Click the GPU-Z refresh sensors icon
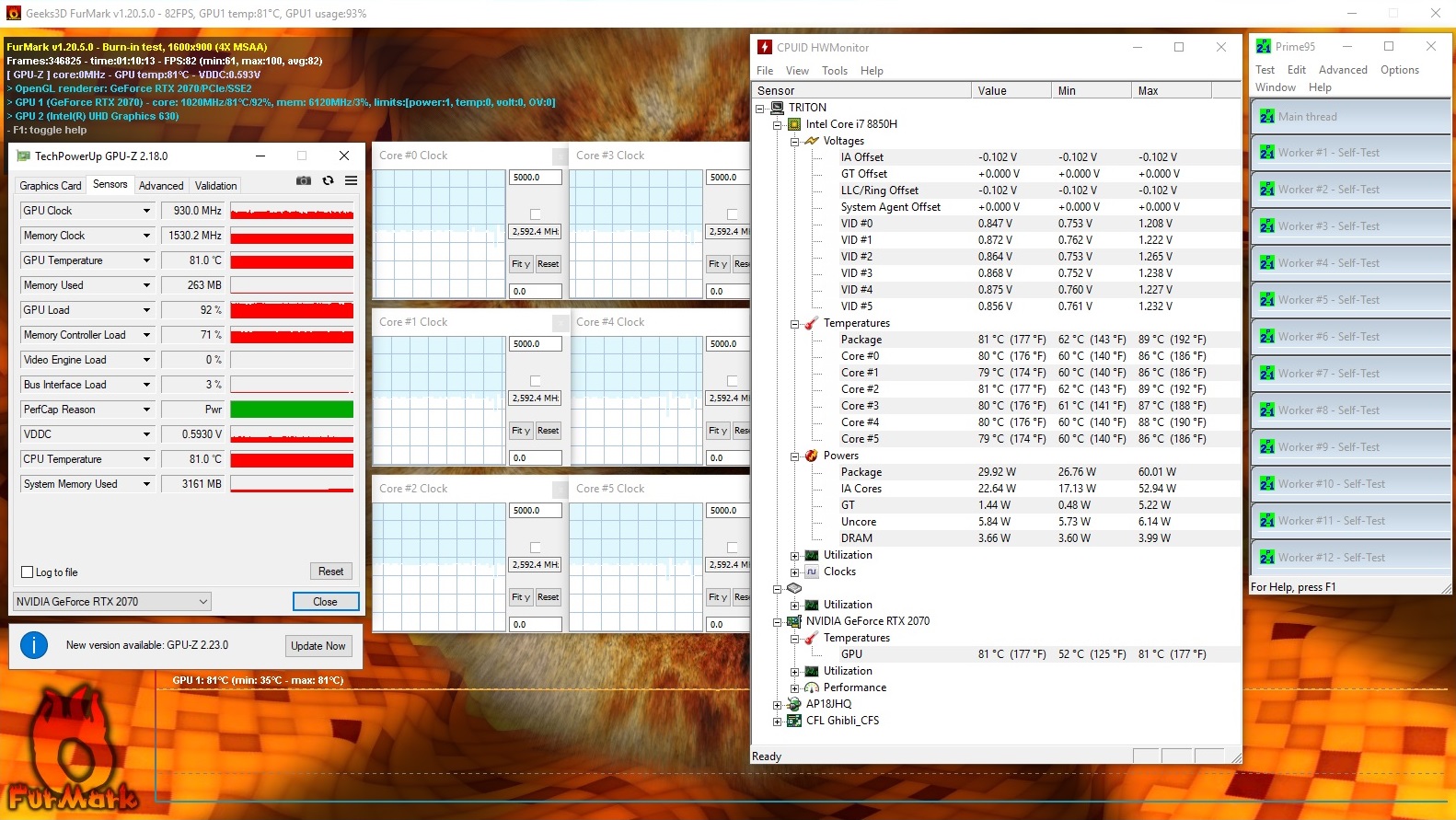Viewport: 1456px width, 820px height. tap(328, 181)
